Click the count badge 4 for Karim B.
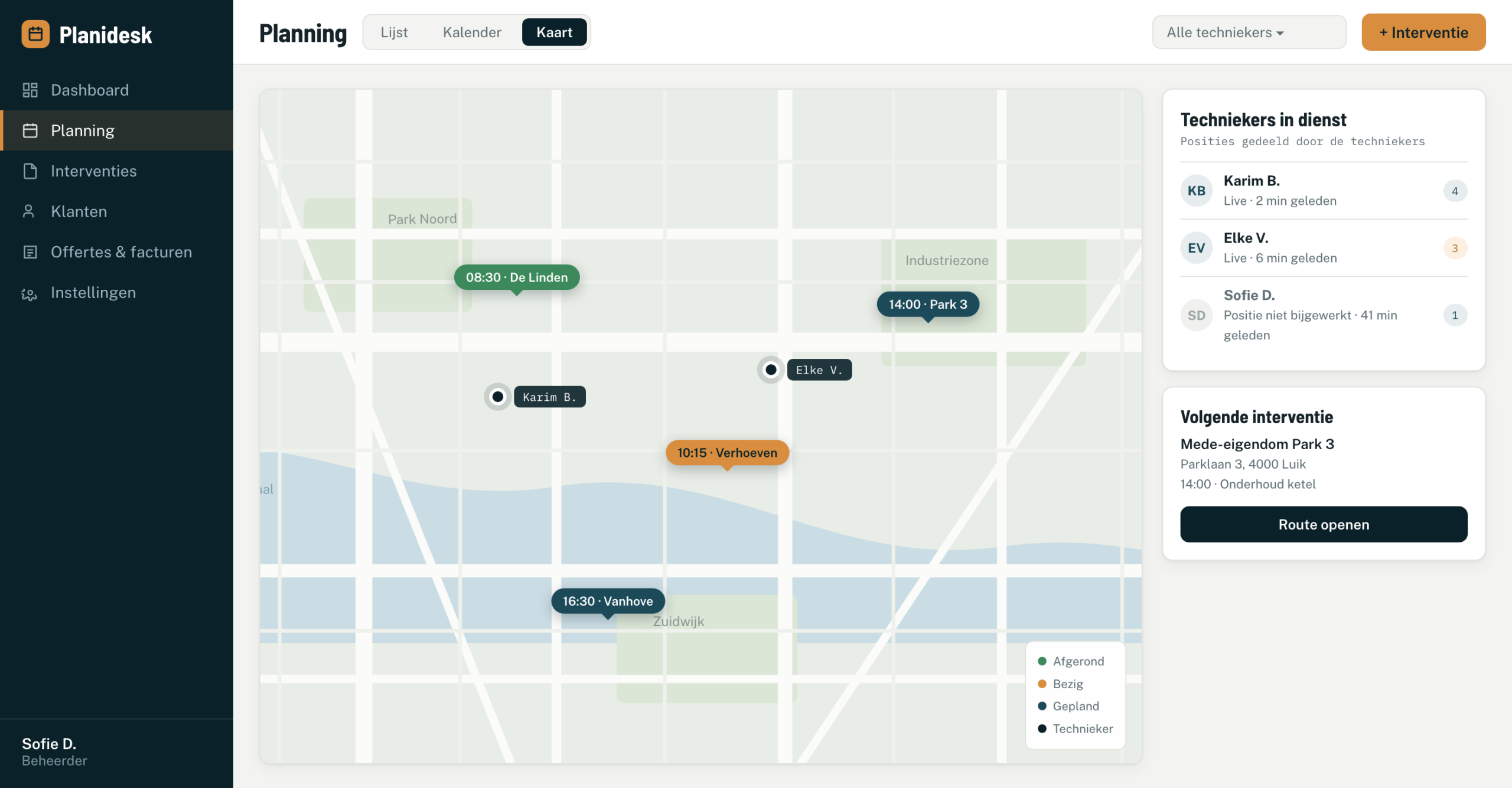Image resolution: width=1512 pixels, height=788 pixels. [x=1455, y=191]
